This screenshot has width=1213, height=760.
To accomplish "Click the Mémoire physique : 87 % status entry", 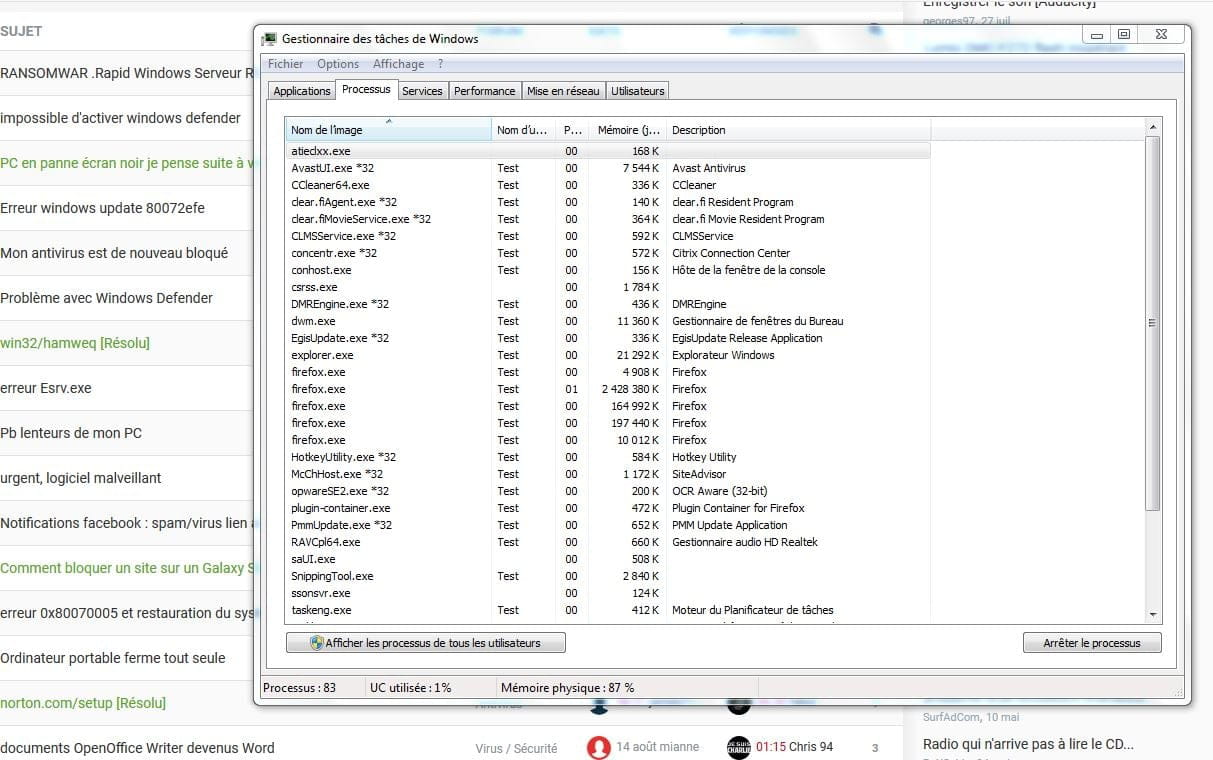I will 567,688.
